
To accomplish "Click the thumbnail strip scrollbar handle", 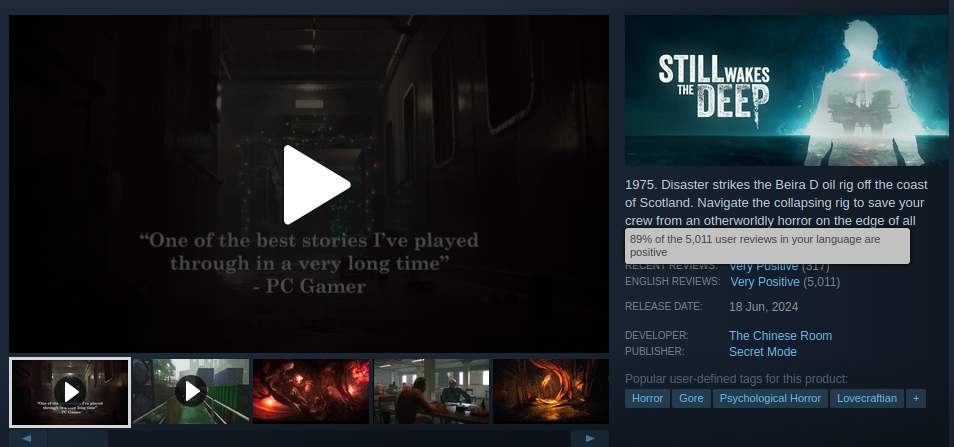I will [77, 438].
